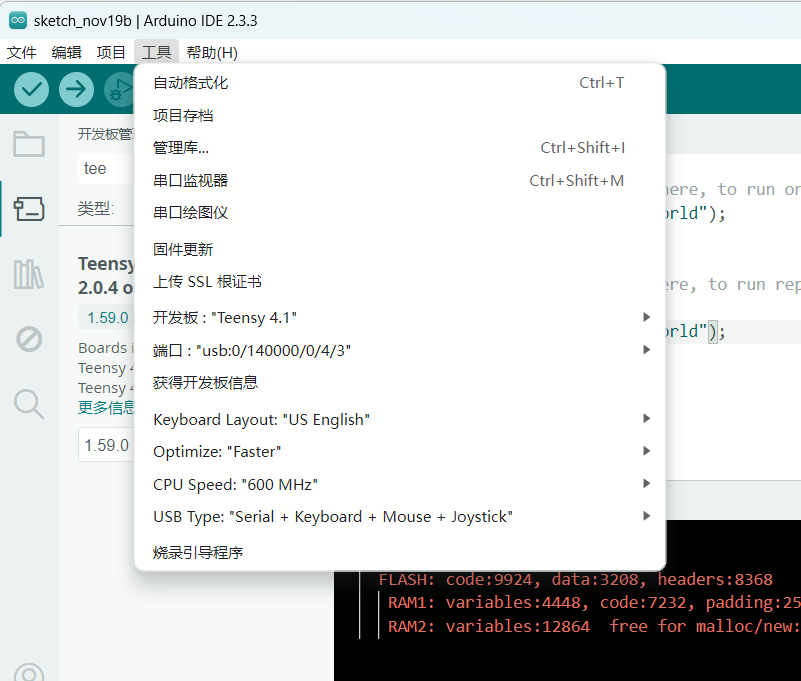This screenshot has height=681, width=801.
Task: Open the Search magnifier sidebar icon
Action: coord(29,404)
